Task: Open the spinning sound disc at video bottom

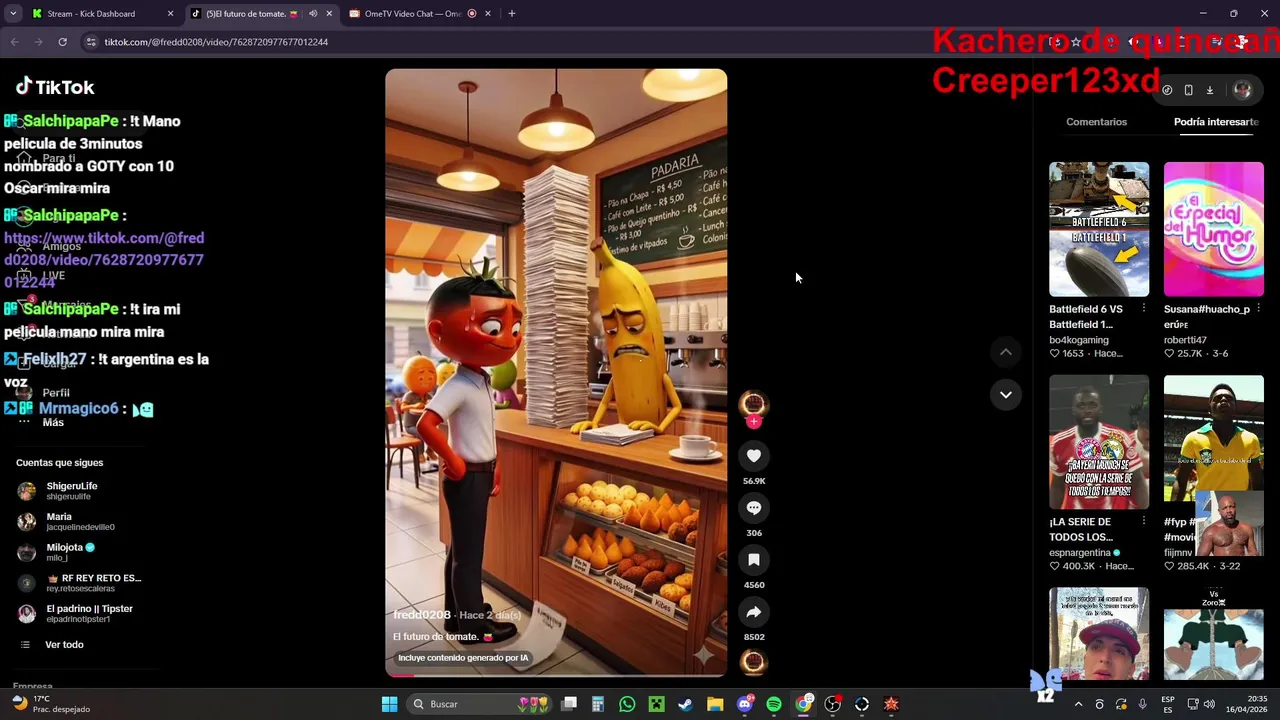Action: click(754, 662)
